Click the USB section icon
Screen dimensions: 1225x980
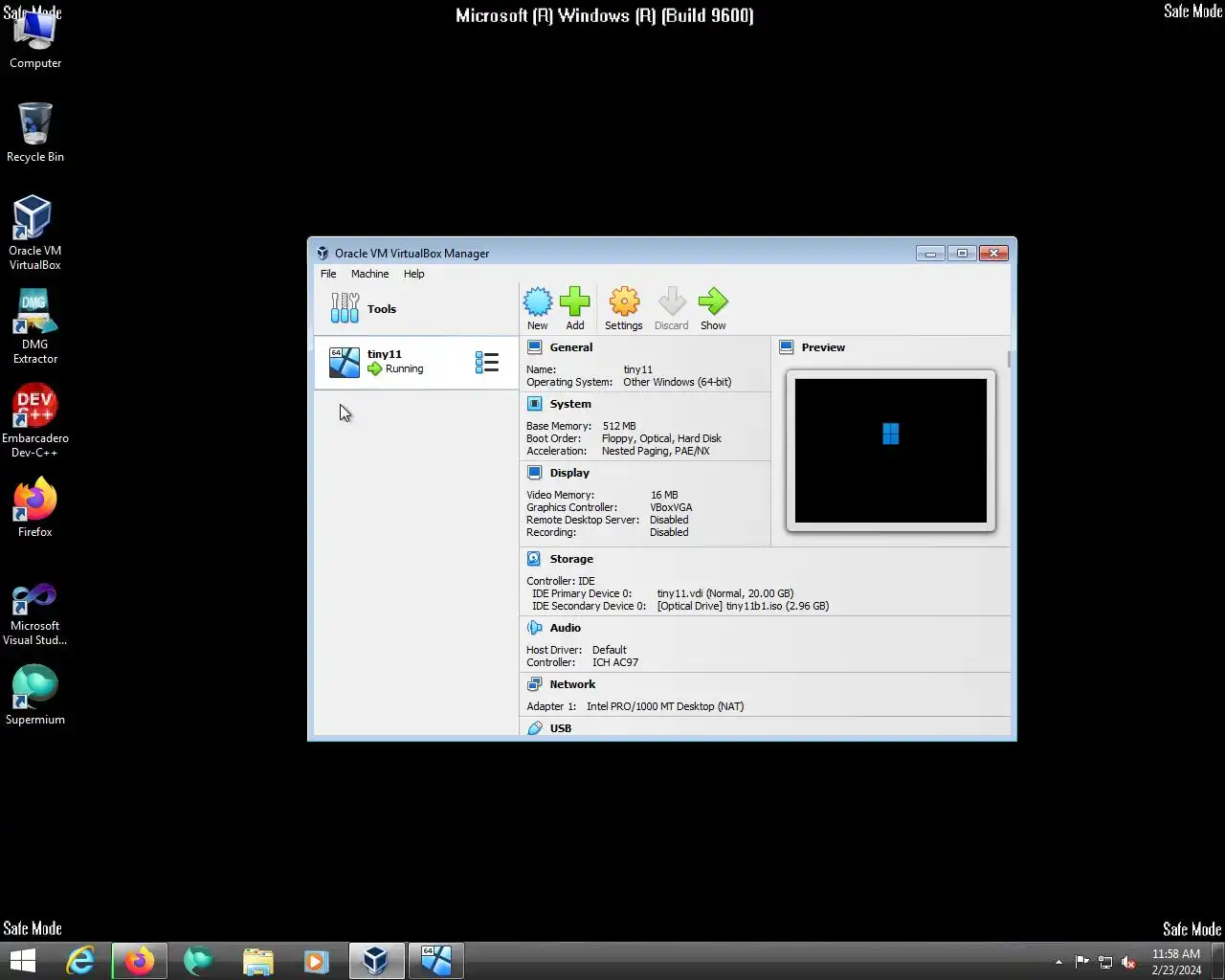tap(535, 728)
